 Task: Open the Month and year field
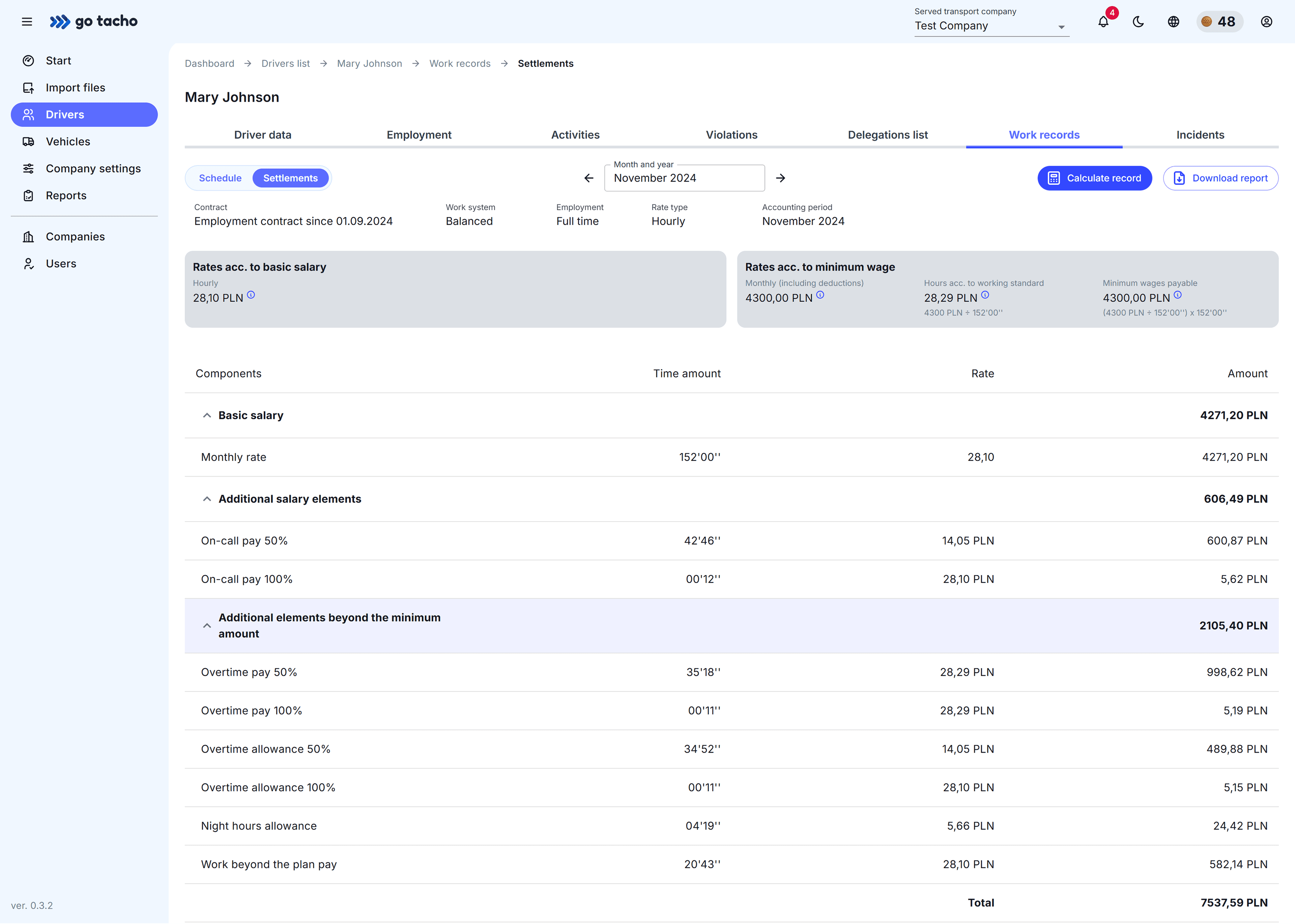[684, 178]
